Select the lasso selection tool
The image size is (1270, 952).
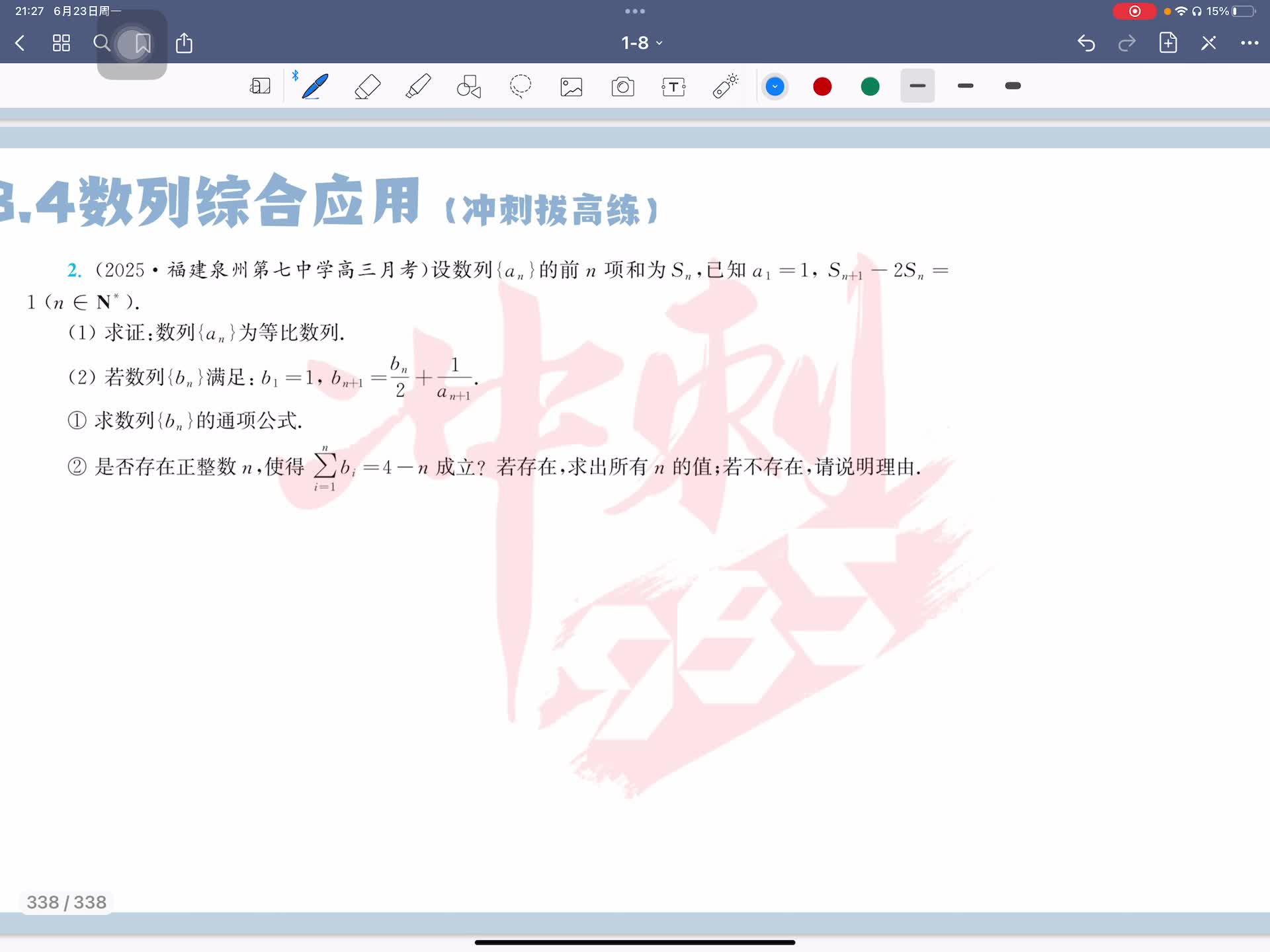pos(521,87)
